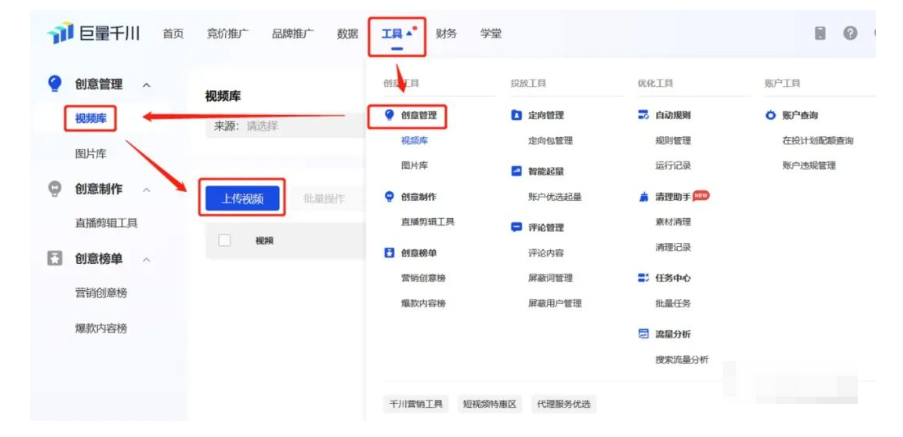Click the 创意制作 icon in tools menu
903x437 pixels.
tap(389, 196)
